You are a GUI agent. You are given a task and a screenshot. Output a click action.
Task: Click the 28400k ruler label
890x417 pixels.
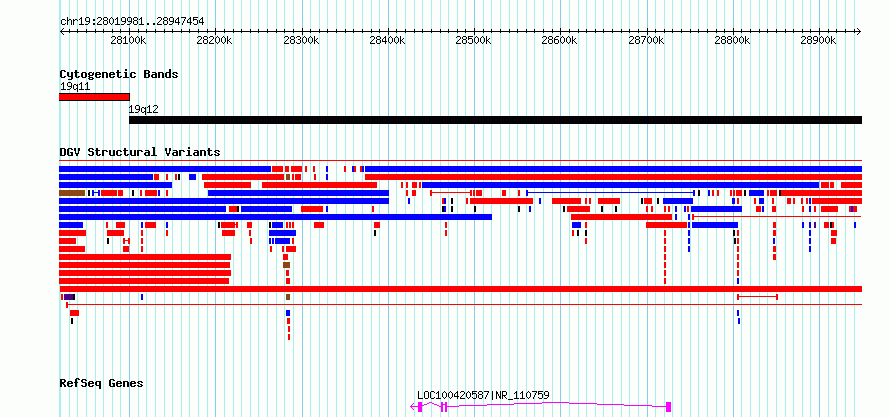click(x=388, y=40)
